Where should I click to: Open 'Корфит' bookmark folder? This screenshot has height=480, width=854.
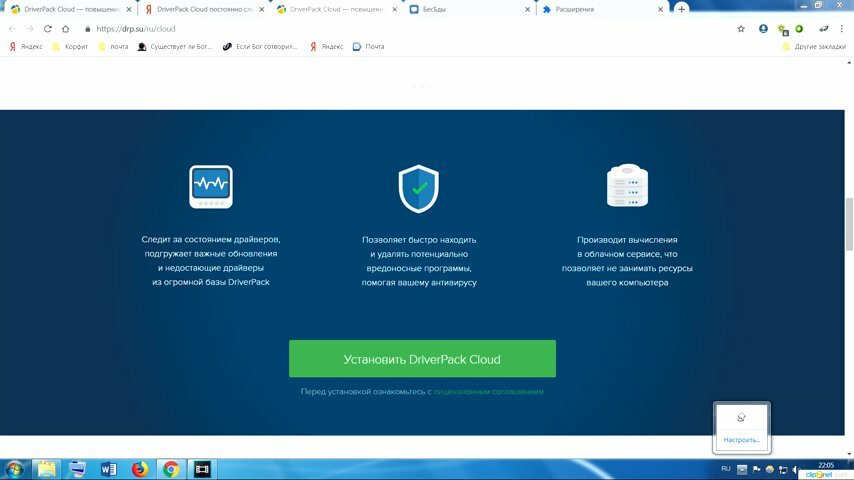(70, 47)
